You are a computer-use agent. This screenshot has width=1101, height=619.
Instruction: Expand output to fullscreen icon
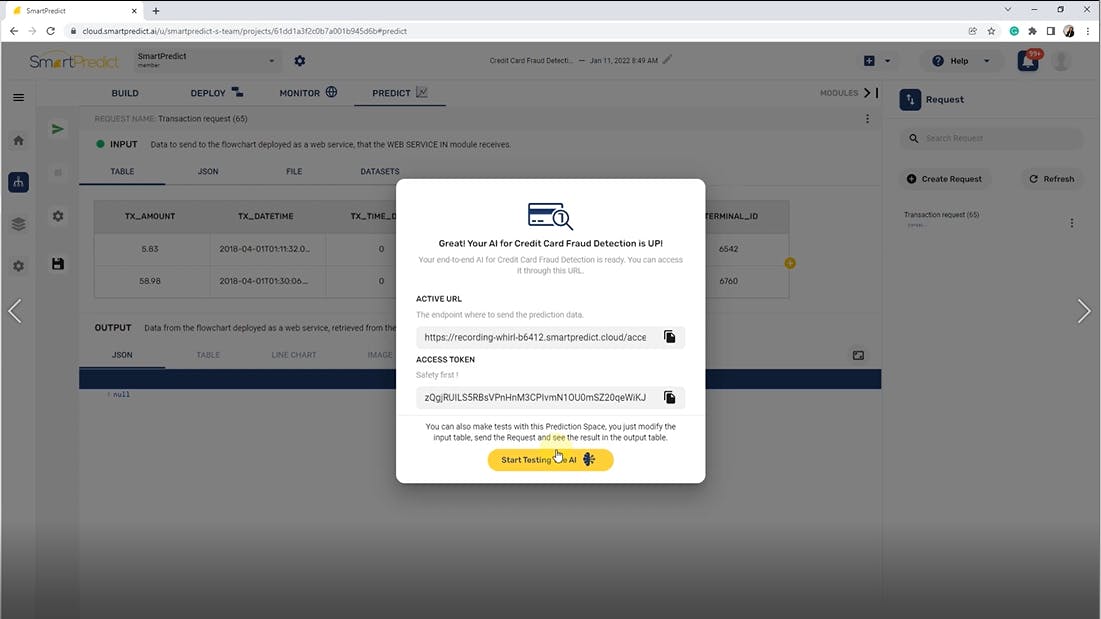[858, 355]
